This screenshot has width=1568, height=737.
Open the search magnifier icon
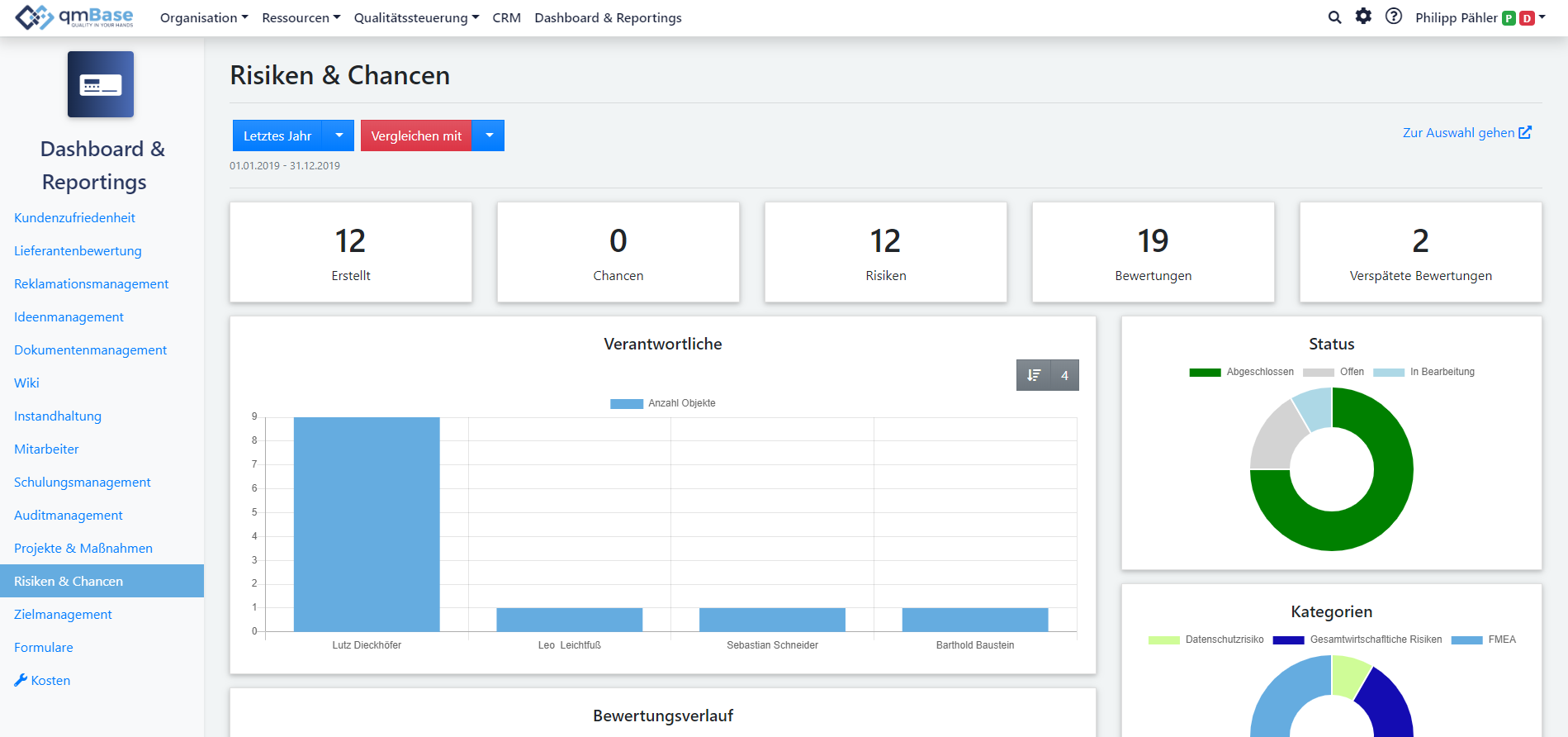click(x=1334, y=17)
